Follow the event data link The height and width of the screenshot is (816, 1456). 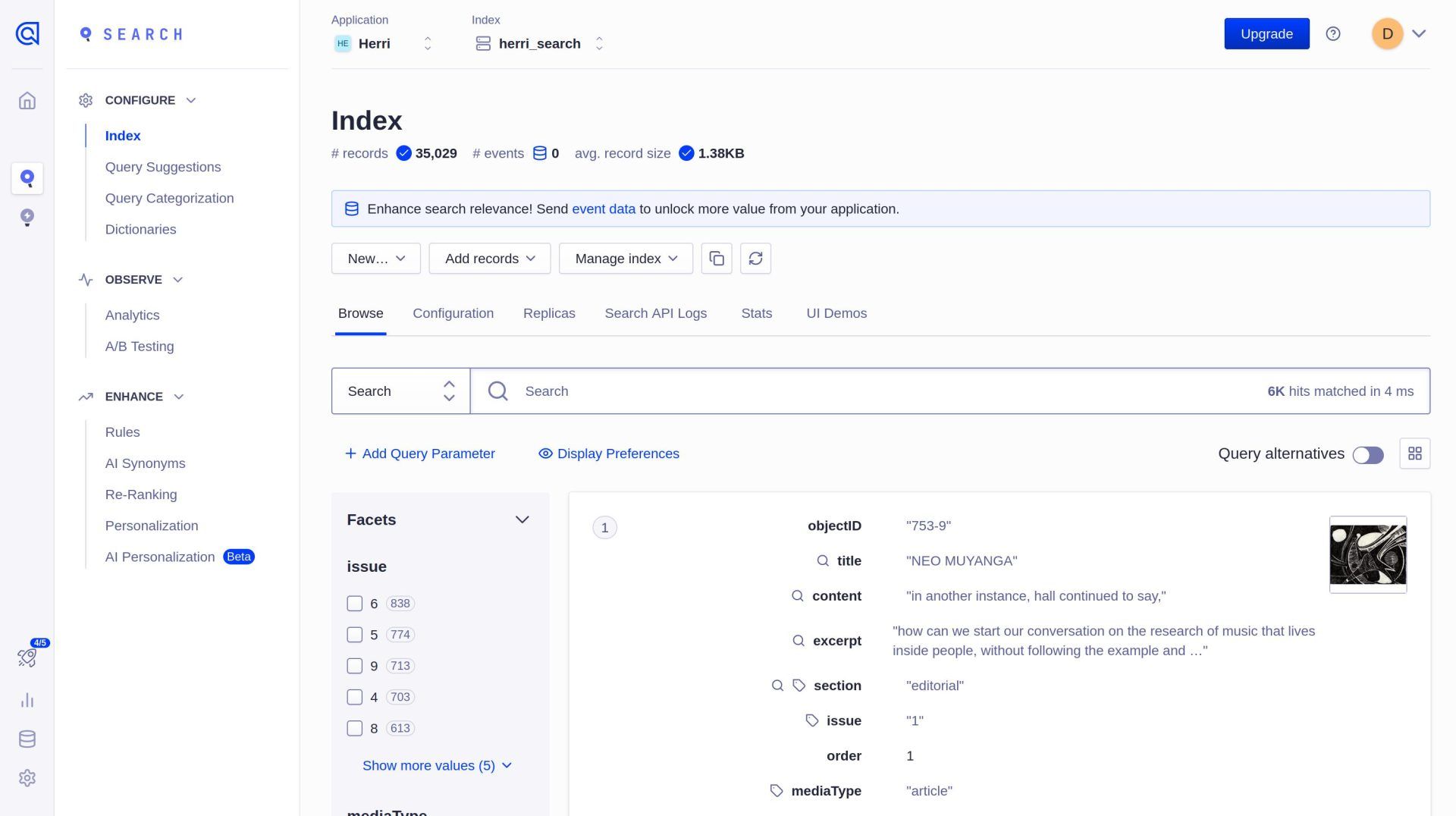click(x=603, y=209)
